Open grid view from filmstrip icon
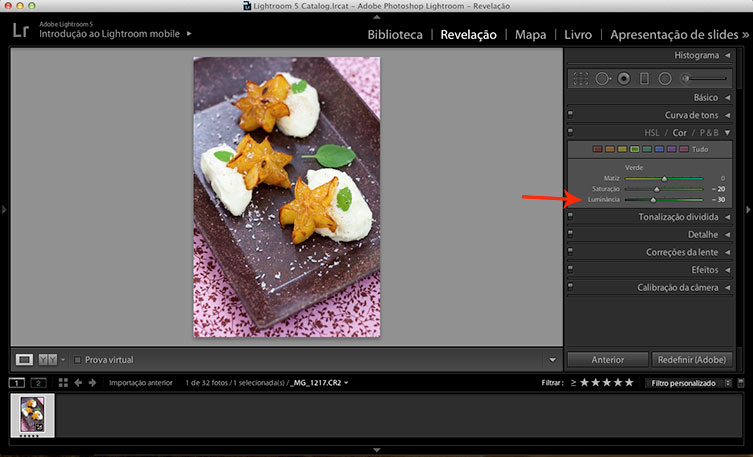The height and width of the screenshot is (457, 753). 63,382
